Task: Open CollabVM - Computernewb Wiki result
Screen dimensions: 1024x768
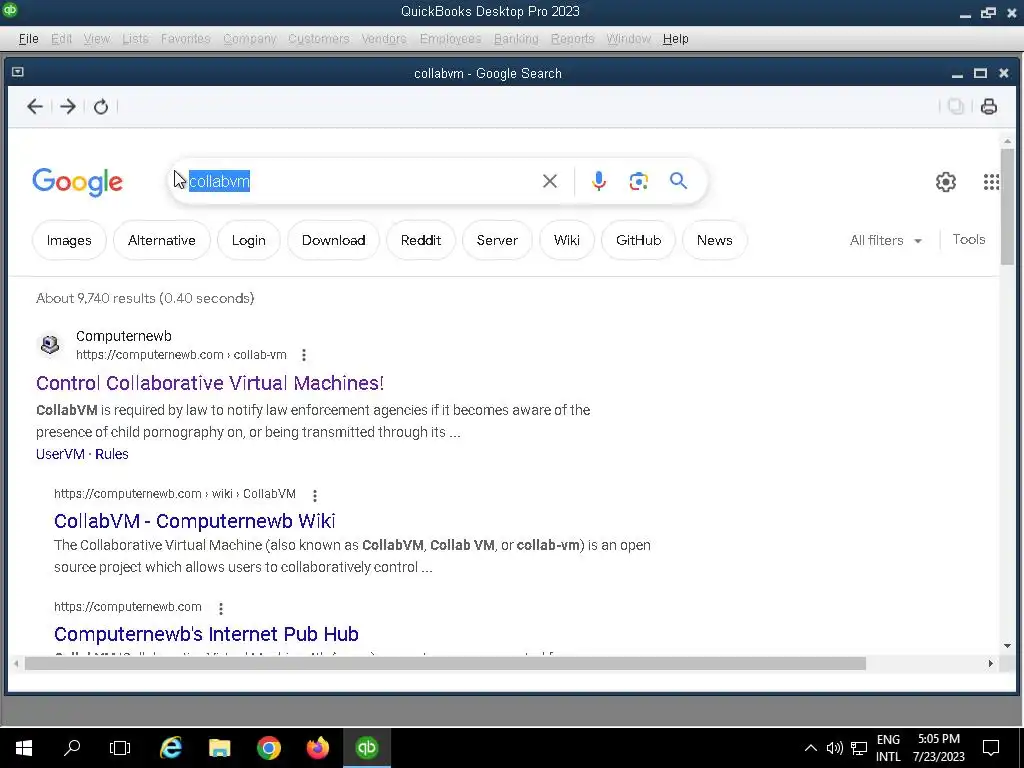Action: point(195,520)
